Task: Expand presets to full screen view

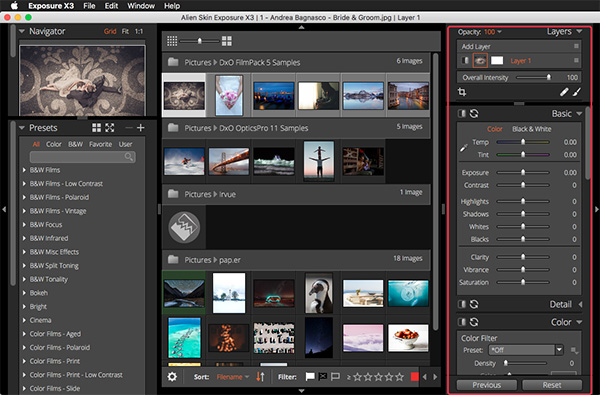Action: [x=110, y=127]
